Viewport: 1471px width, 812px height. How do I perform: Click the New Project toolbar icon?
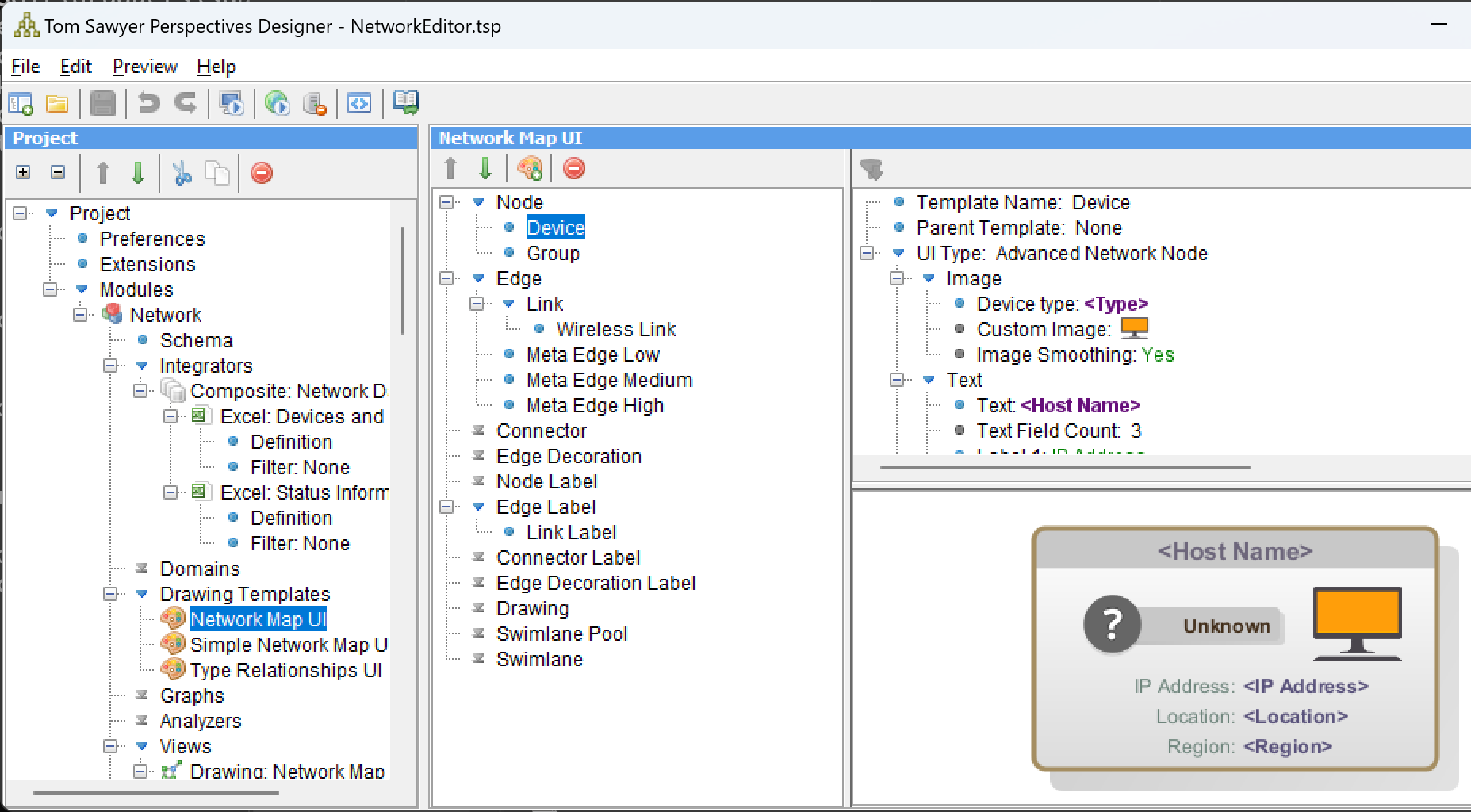coord(20,103)
